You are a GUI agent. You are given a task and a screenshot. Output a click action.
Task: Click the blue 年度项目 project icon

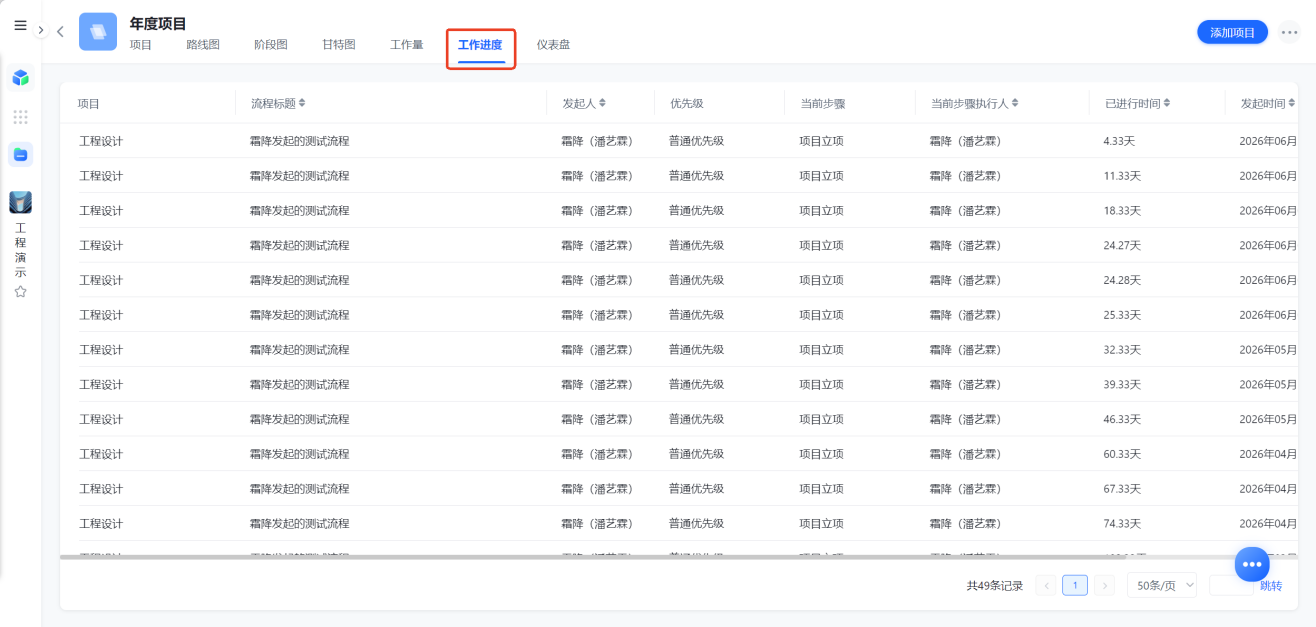98,31
